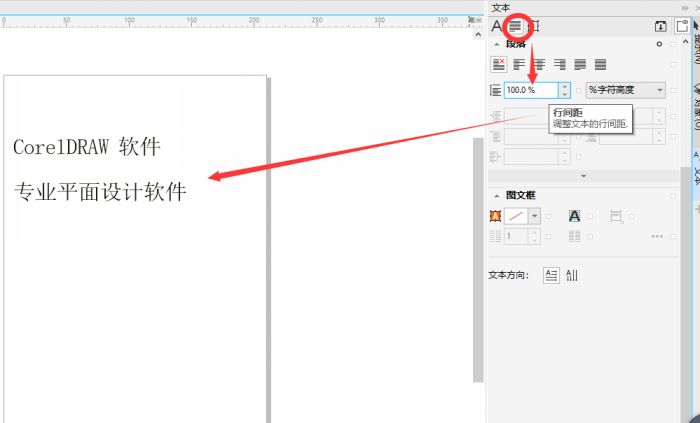Switch to the Frame tab in the text docker
The width and height of the screenshot is (700, 423).
coord(534,27)
